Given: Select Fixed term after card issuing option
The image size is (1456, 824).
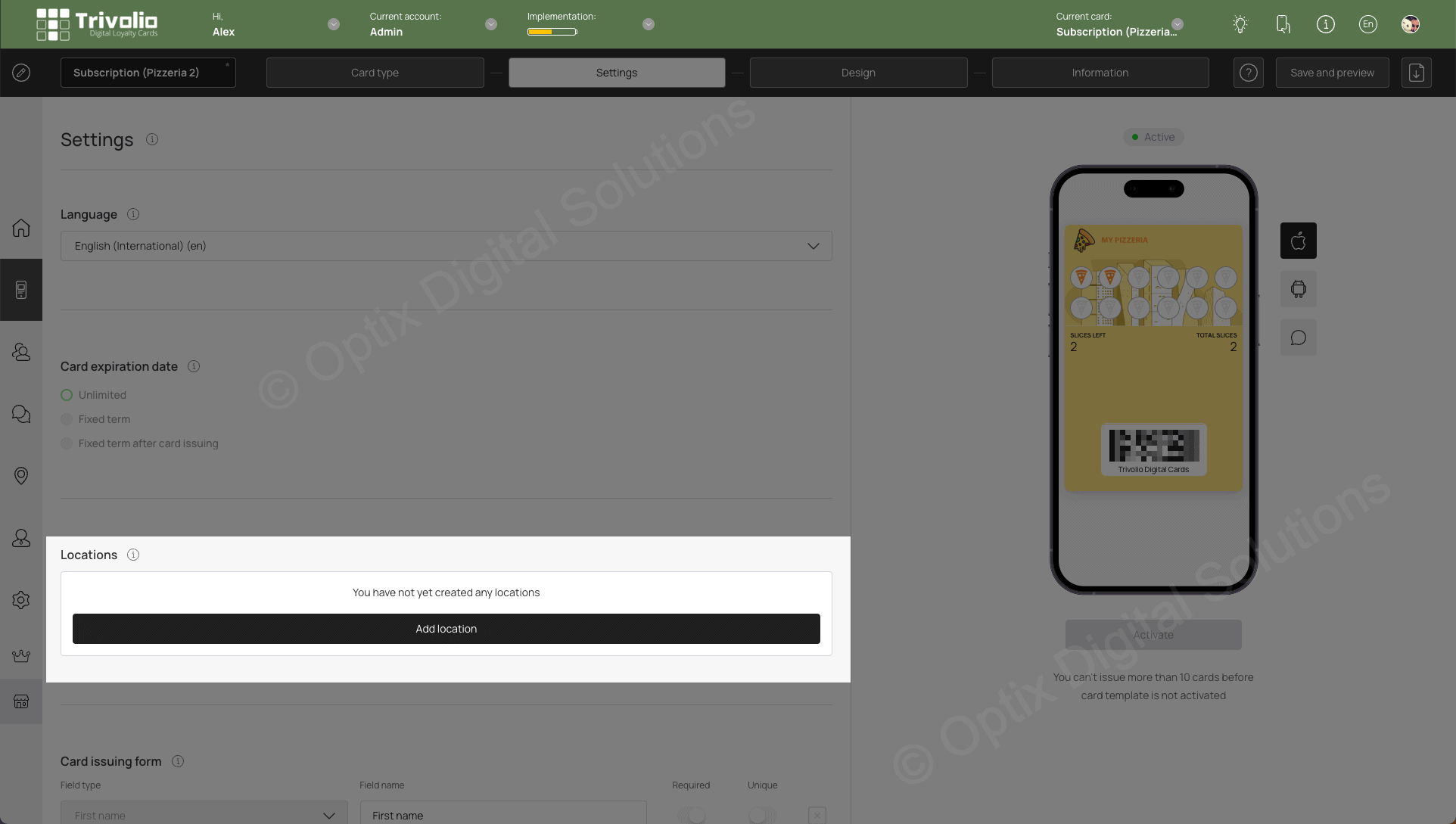Looking at the screenshot, I should pos(66,443).
